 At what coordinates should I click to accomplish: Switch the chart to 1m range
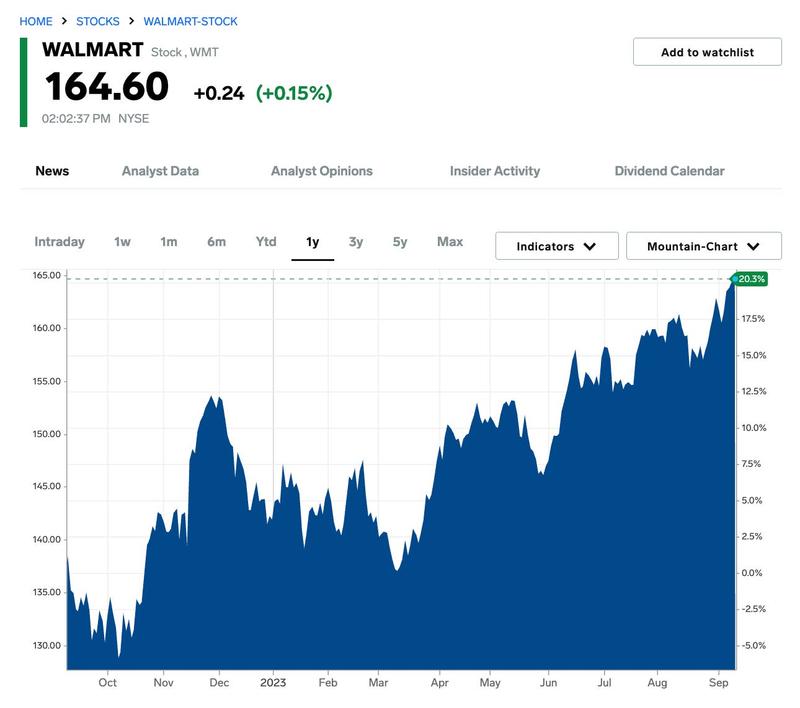[x=169, y=242]
